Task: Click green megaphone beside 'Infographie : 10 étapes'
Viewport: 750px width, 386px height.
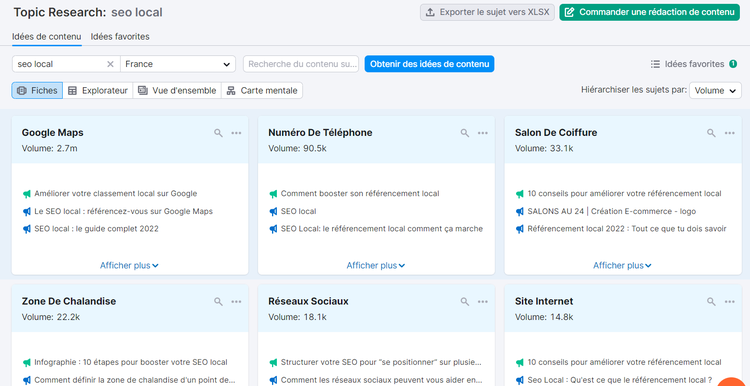Action: [x=27, y=363]
